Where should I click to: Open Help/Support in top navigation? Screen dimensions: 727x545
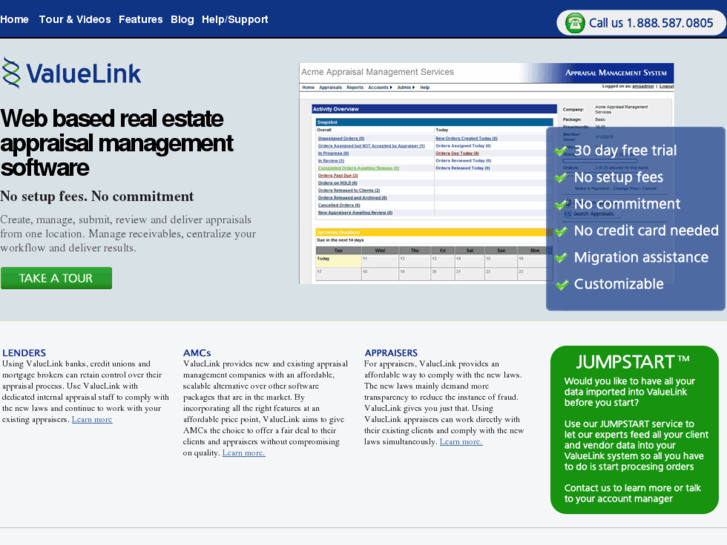click(x=235, y=19)
